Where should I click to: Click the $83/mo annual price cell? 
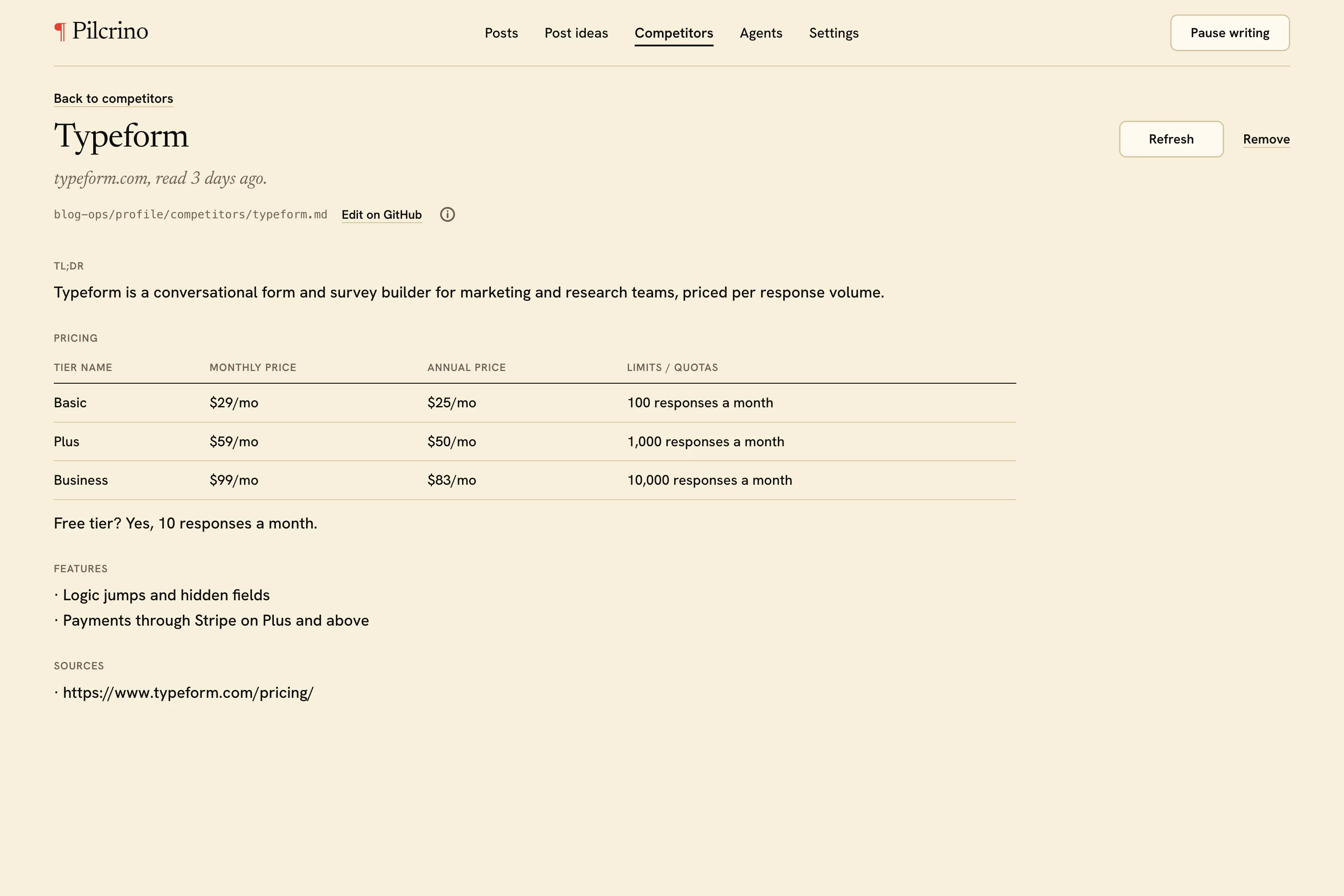(x=451, y=480)
